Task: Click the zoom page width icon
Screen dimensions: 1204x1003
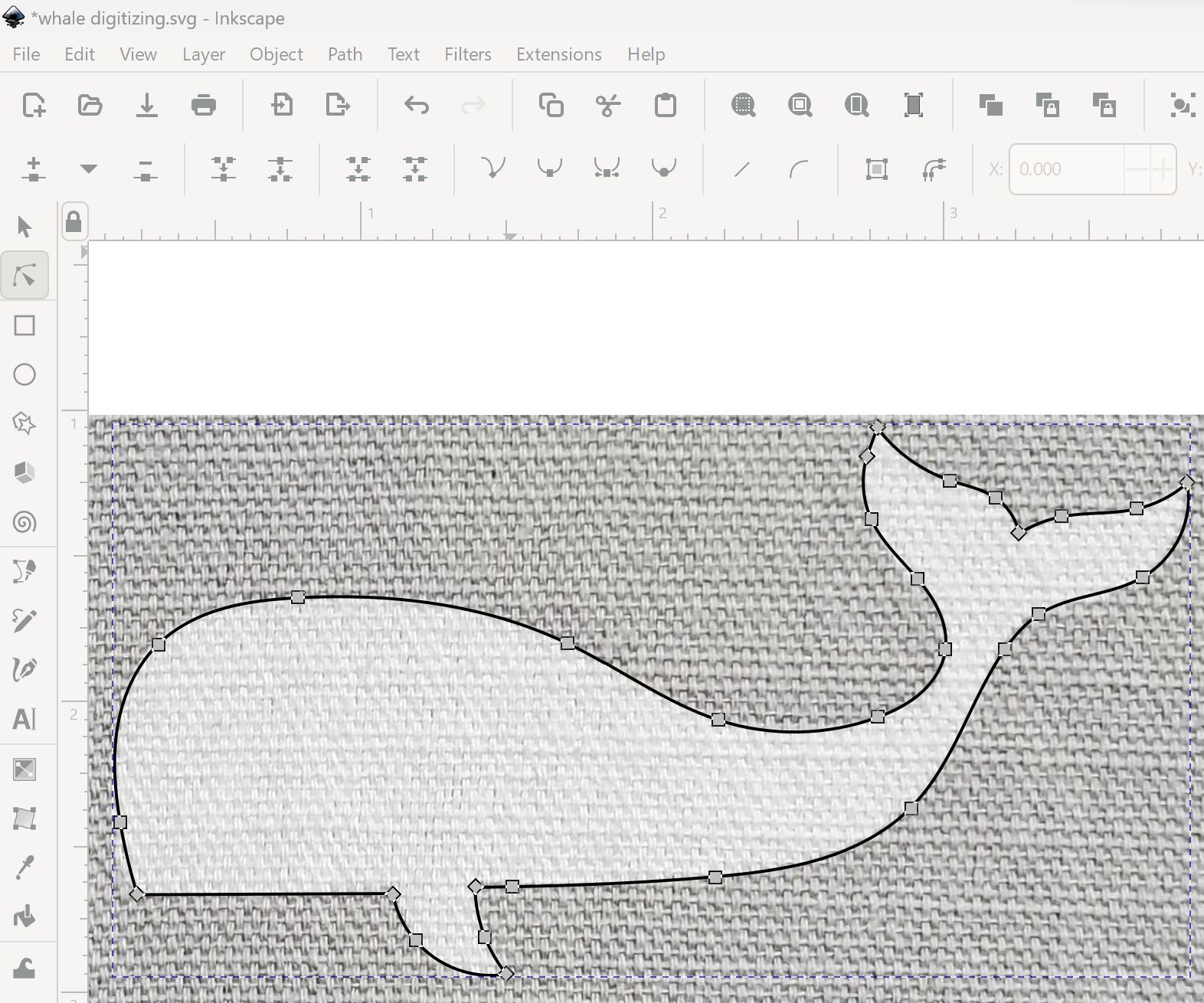Action: 914,104
